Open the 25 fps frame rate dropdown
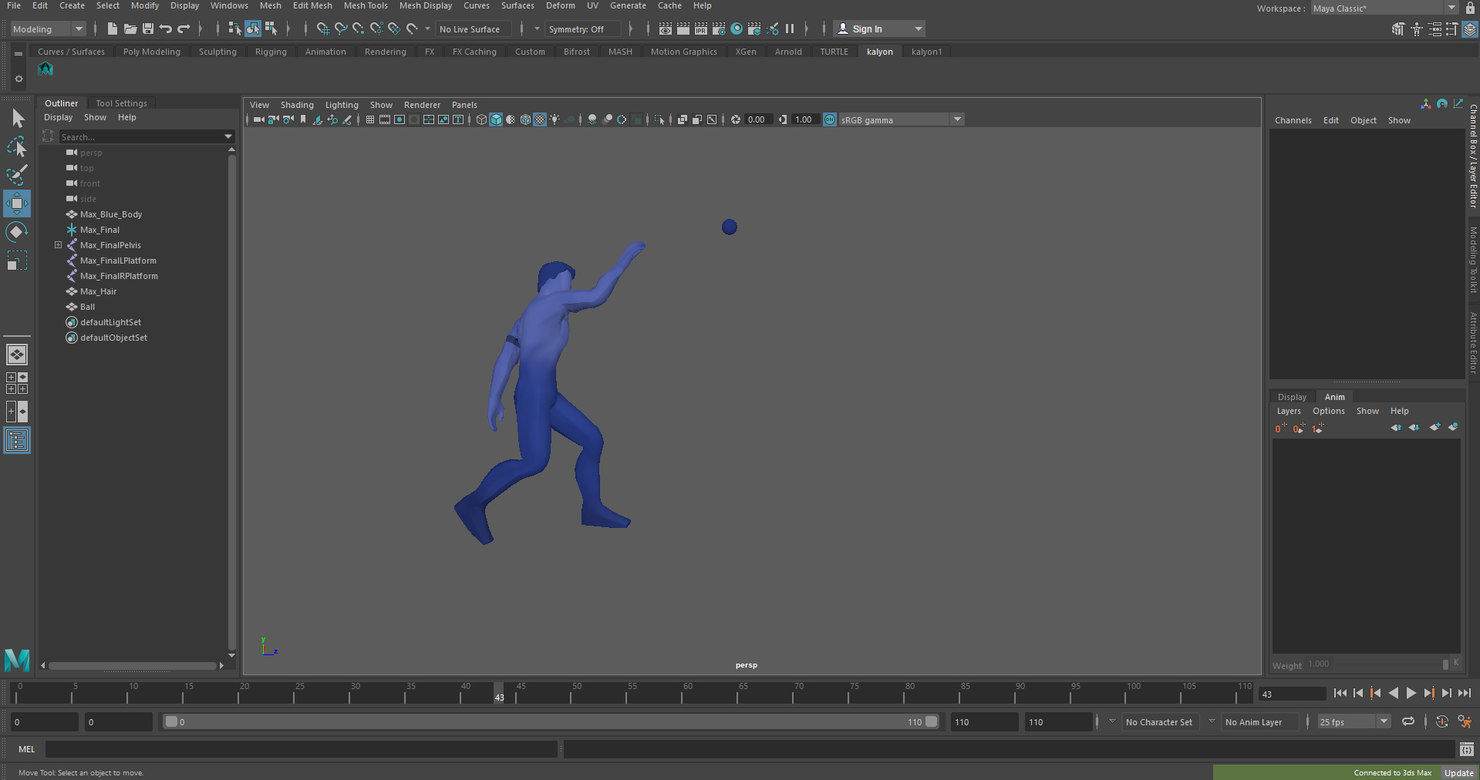1480x780 pixels. pyautogui.click(x=1354, y=722)
